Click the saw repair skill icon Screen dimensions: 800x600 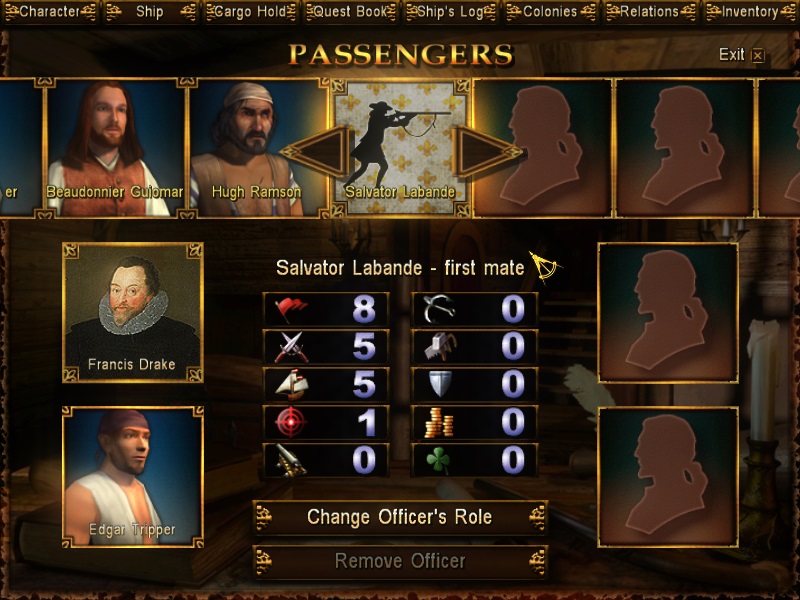[440, 347]
